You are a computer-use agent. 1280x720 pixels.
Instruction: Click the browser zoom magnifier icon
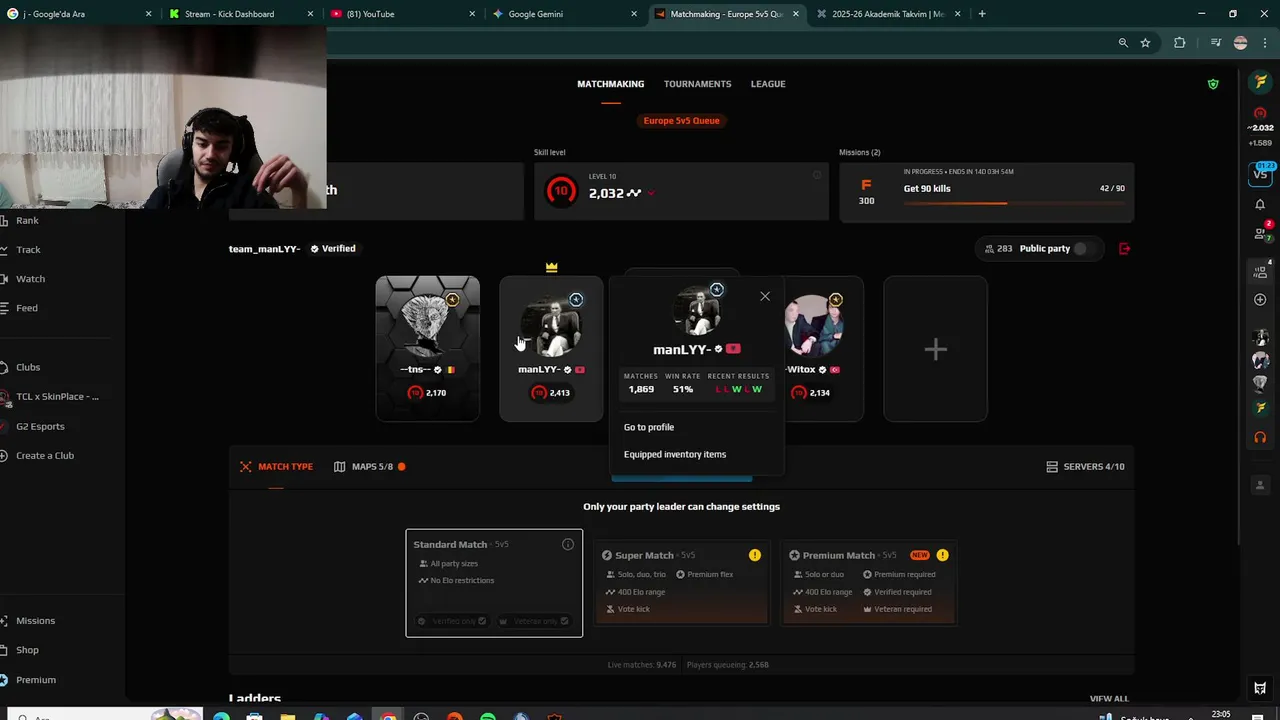[1123, 43]
